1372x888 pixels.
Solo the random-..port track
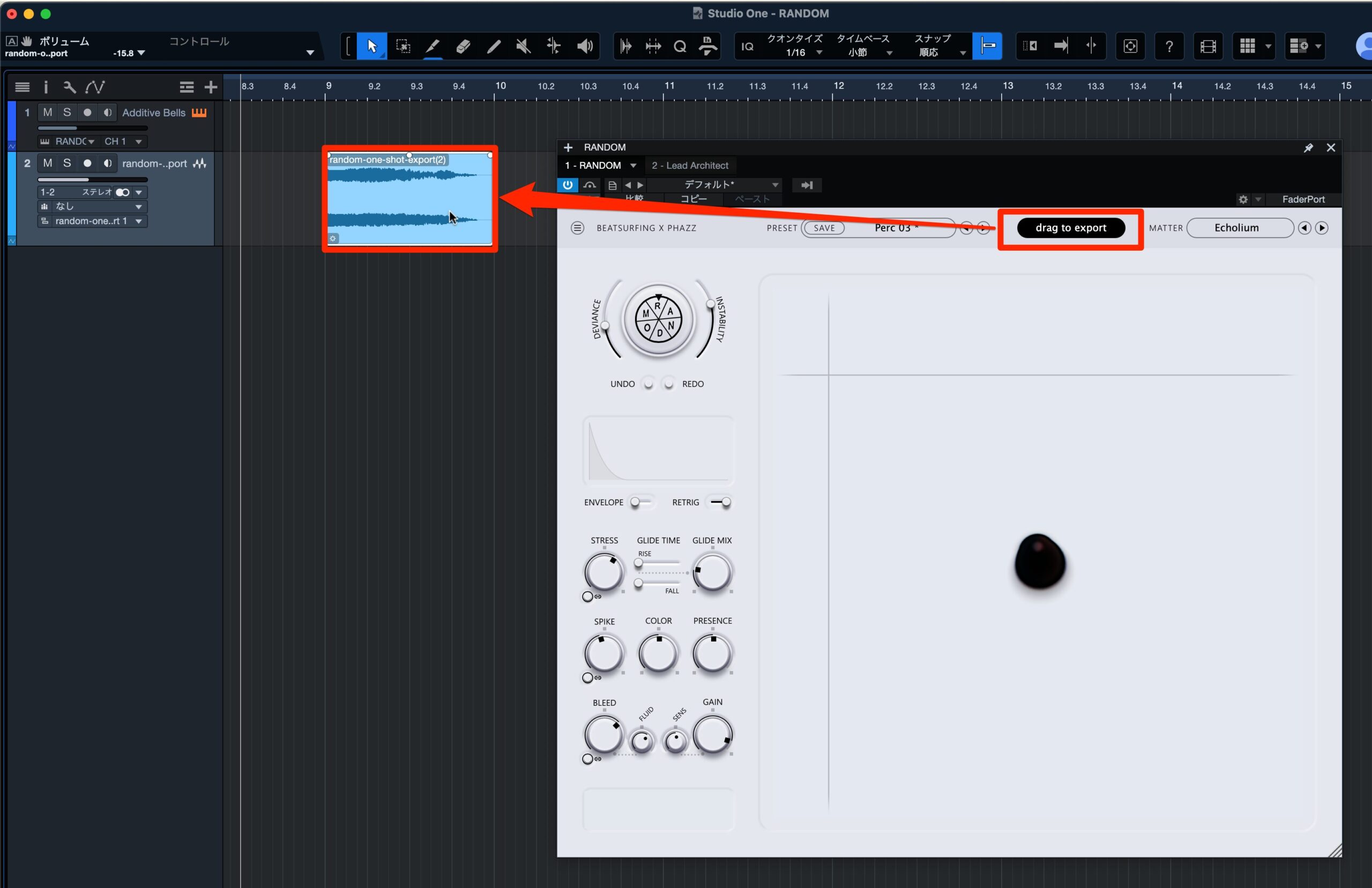pyautogui.click(x=67, y=163)
